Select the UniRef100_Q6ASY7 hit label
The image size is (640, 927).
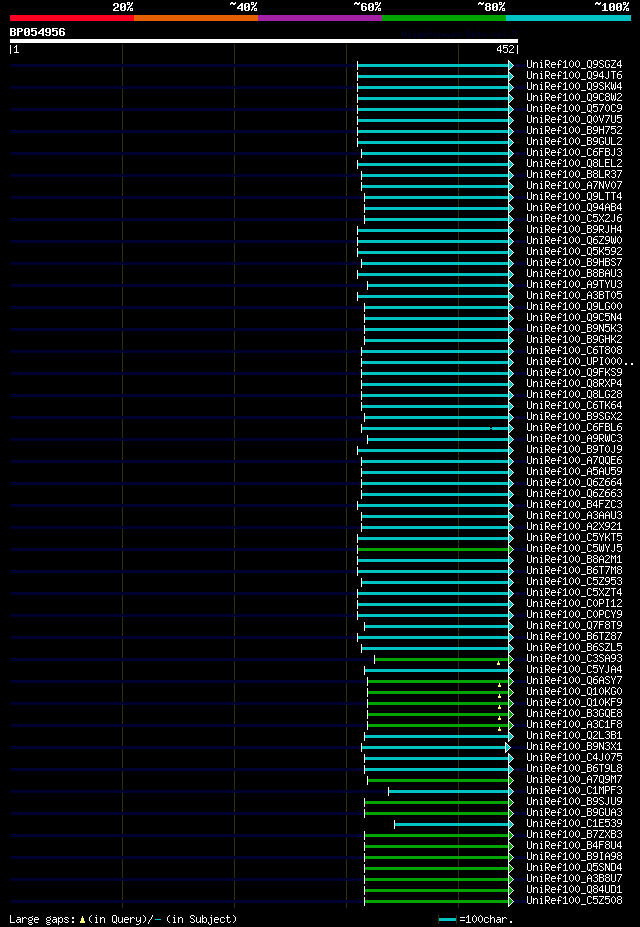pyautogui.click(x=574, y=680)
